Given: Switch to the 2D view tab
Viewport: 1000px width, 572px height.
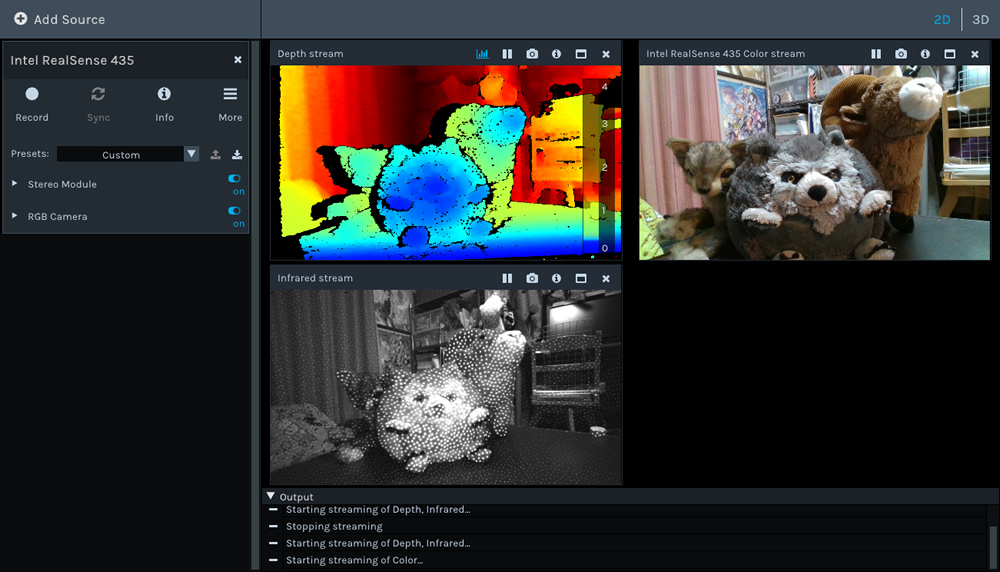Looking at the screenshot, I should tap(942, 19).
